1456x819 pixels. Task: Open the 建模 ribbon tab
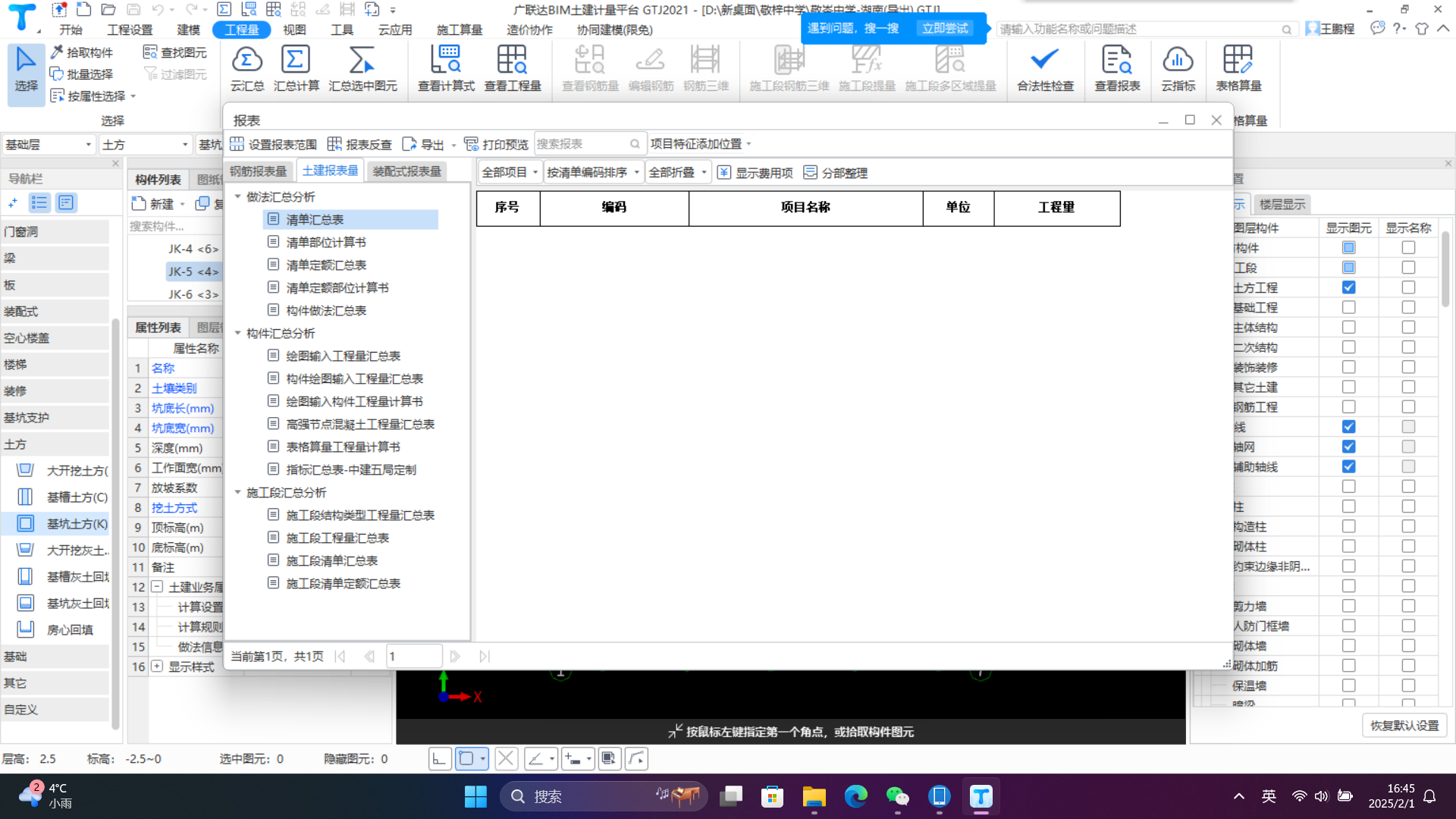tap(188, 30)
